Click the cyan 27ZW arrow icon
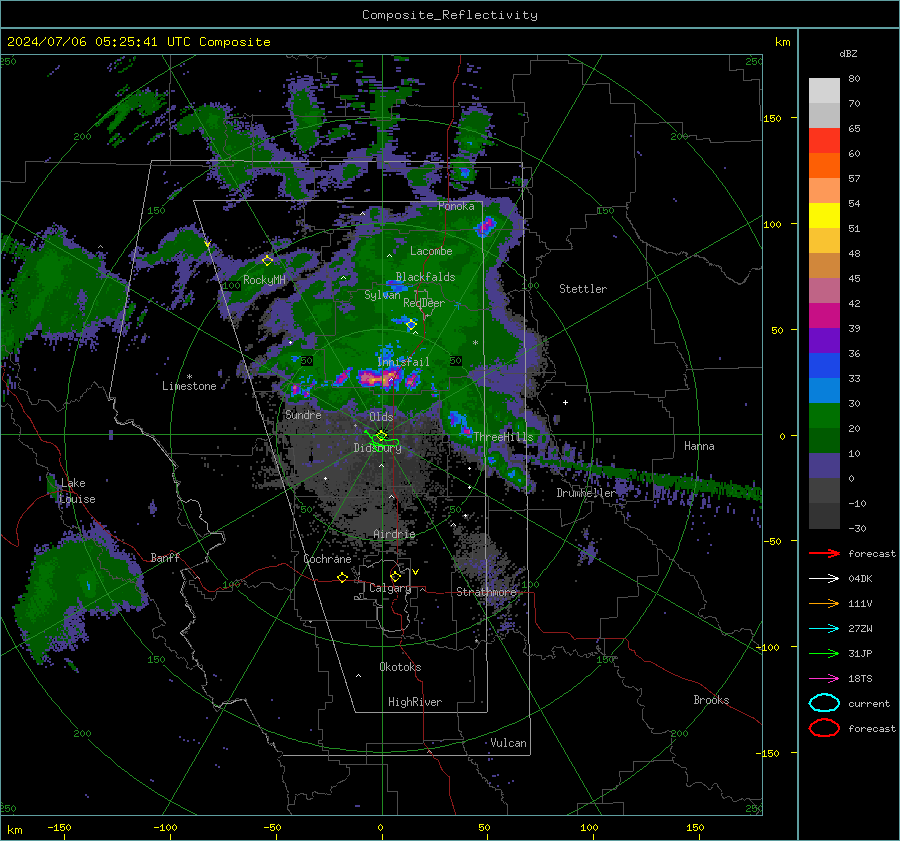Image resolution: width=900 pixels, height=841 pixels. click(824, 629)
